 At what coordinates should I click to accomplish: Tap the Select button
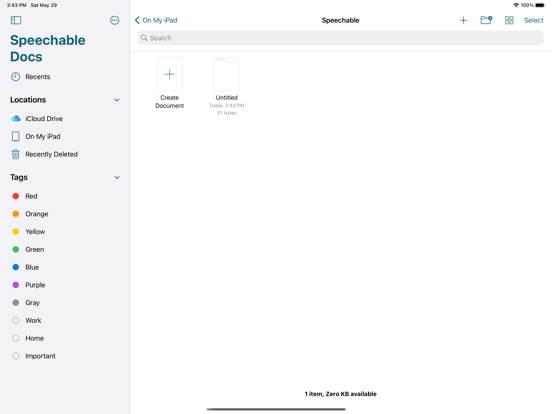tap(533, 20)
